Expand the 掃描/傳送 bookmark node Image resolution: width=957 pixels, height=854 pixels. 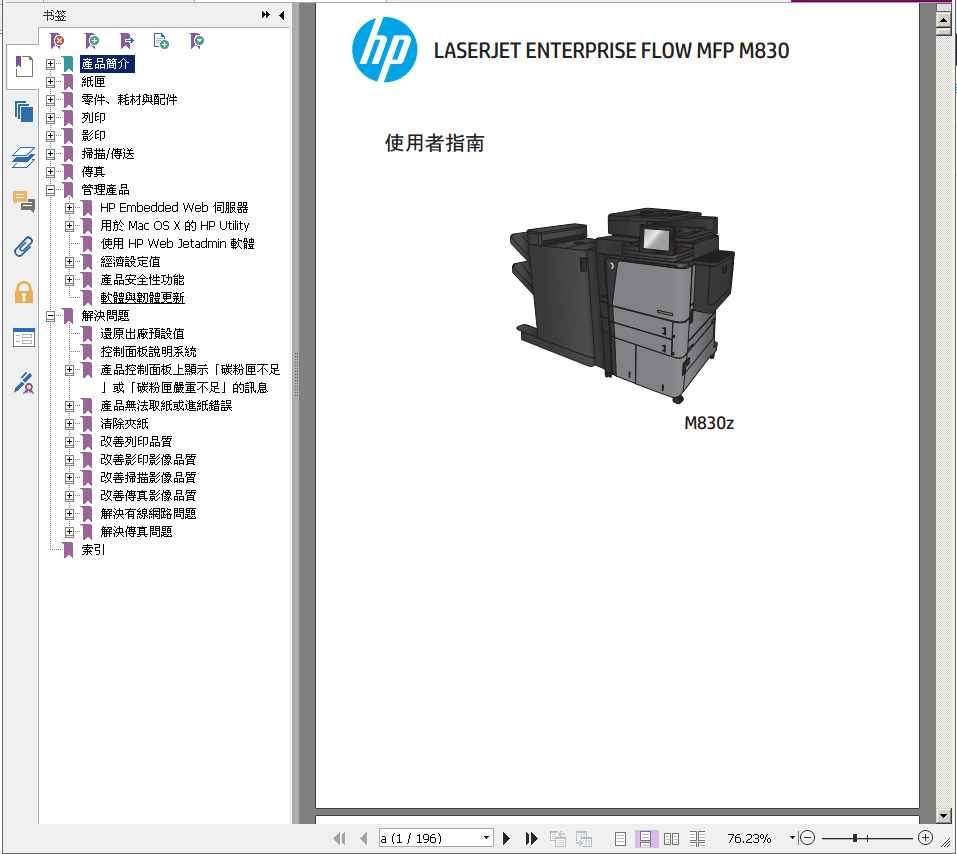[x=51, y=153]
